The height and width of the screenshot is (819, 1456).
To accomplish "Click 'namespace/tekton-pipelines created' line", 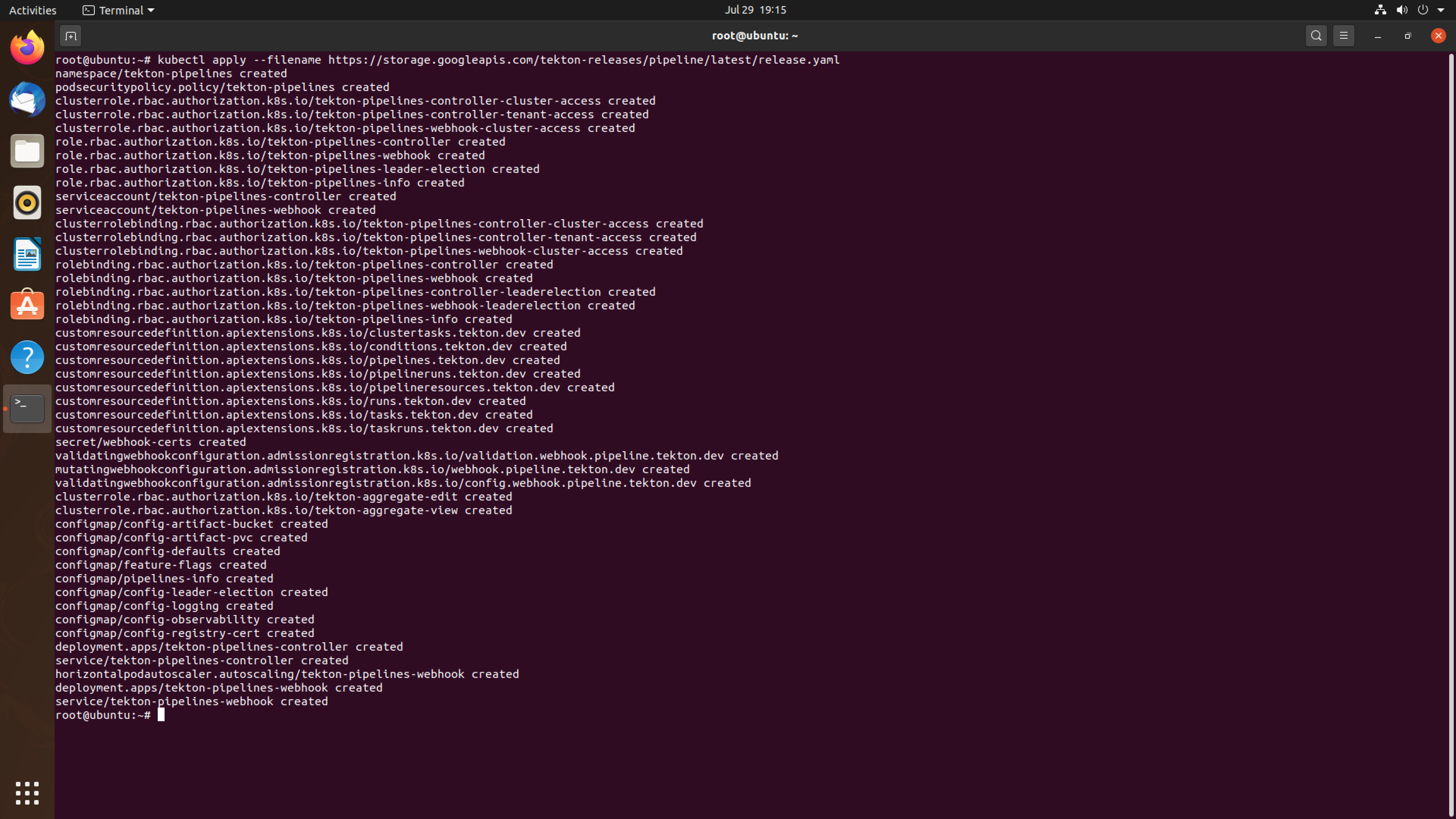I will 171,73.
